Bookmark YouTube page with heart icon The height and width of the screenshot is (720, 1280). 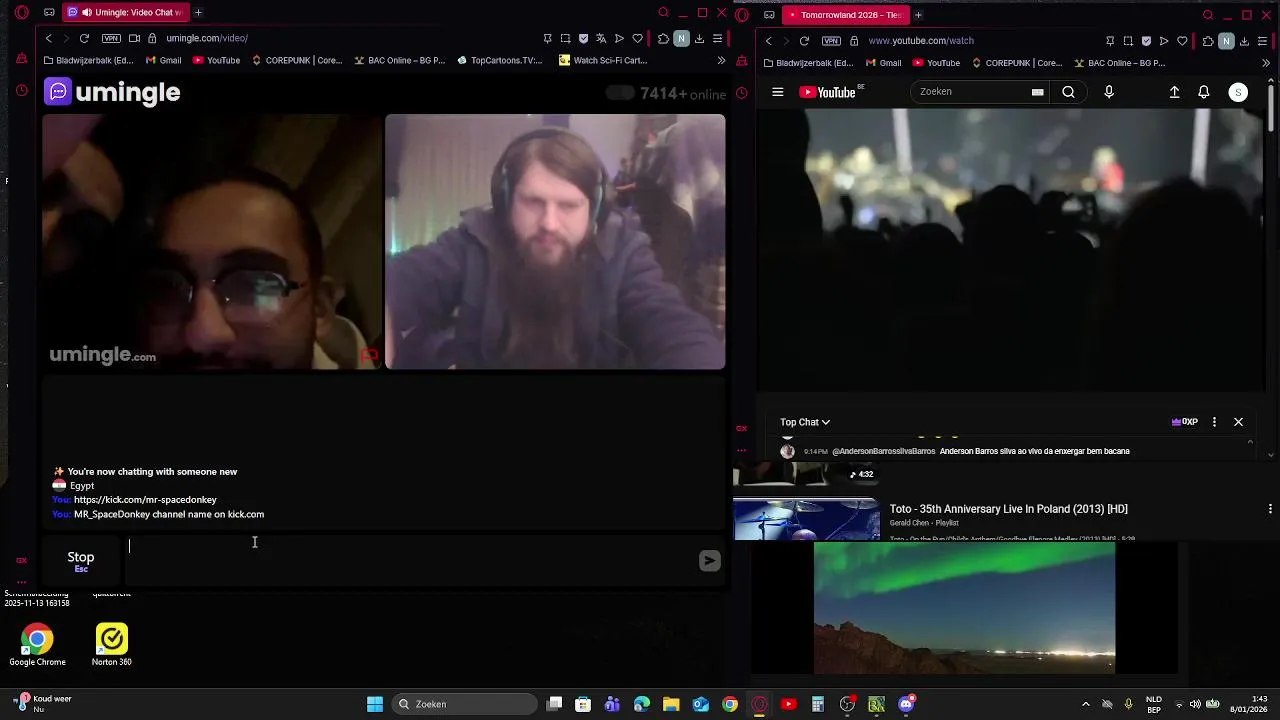pyautogui.click(x=1182, y=41)
